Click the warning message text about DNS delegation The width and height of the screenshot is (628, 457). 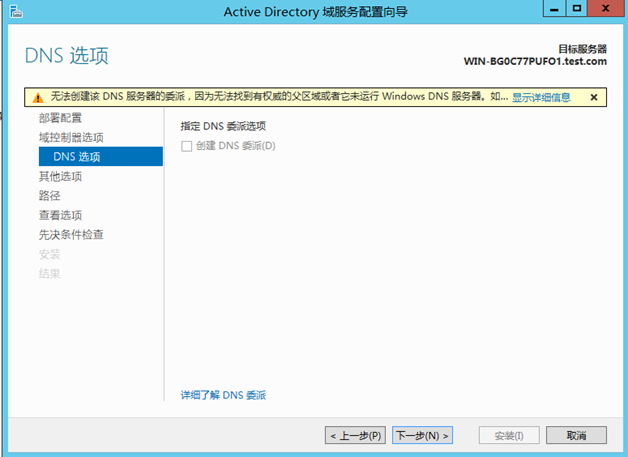coord(279,97)
